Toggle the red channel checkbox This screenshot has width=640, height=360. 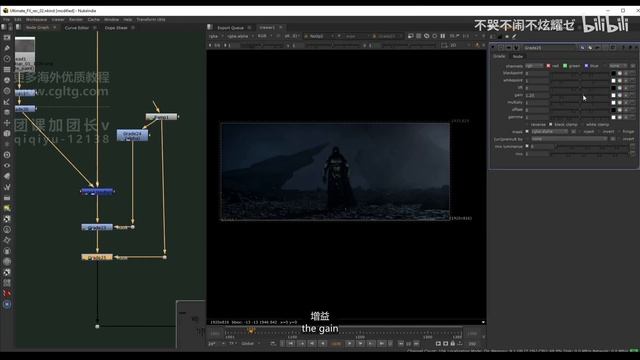[x=548, y=66]
